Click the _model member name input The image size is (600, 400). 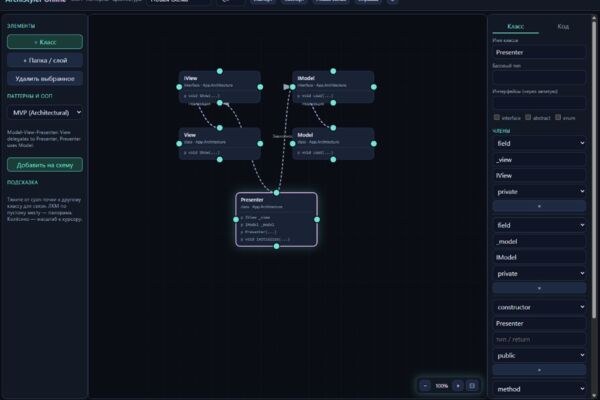coord(539,241)
